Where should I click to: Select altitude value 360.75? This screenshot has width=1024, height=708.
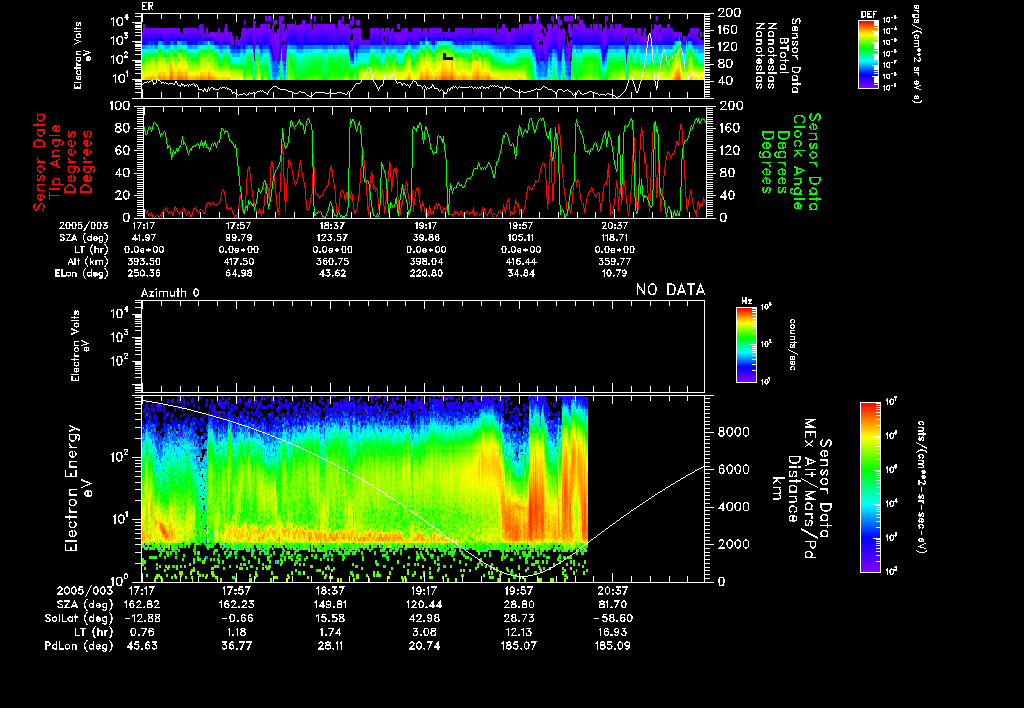[x=332, y=261]
